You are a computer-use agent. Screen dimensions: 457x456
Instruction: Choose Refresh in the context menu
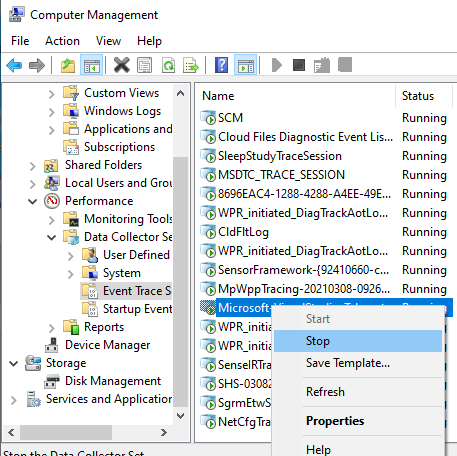point(358,392)
